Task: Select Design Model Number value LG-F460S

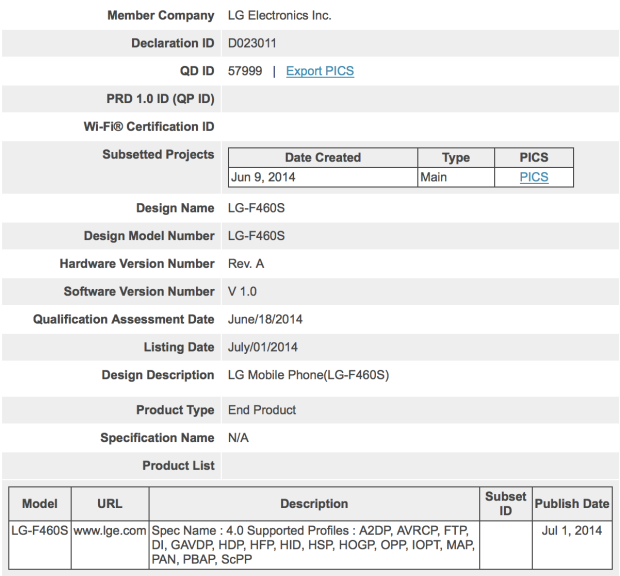Action: [x=256, y=236]
